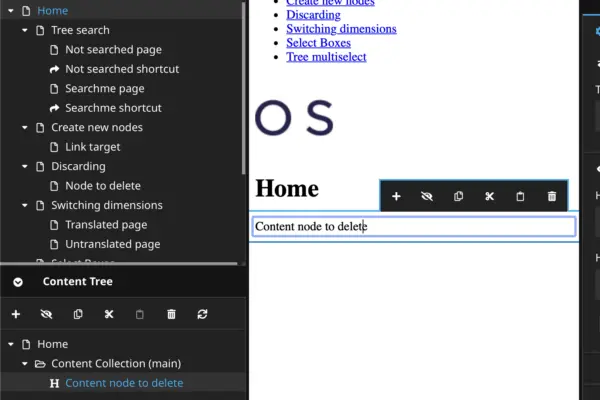The image size is (600, 400).
Task: Refresh the Content Tree
Action: pyautogui.click(x=202, y=314)
